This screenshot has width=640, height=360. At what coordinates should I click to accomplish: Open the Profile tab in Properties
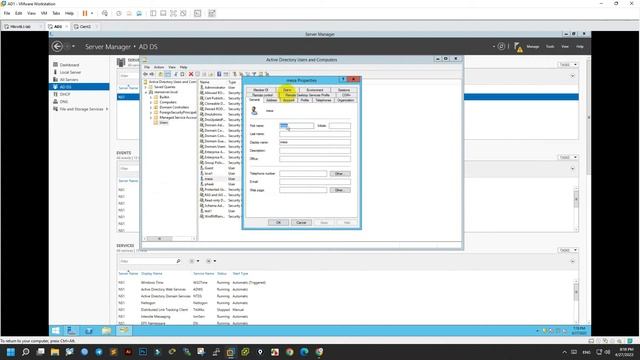[305, 100]
